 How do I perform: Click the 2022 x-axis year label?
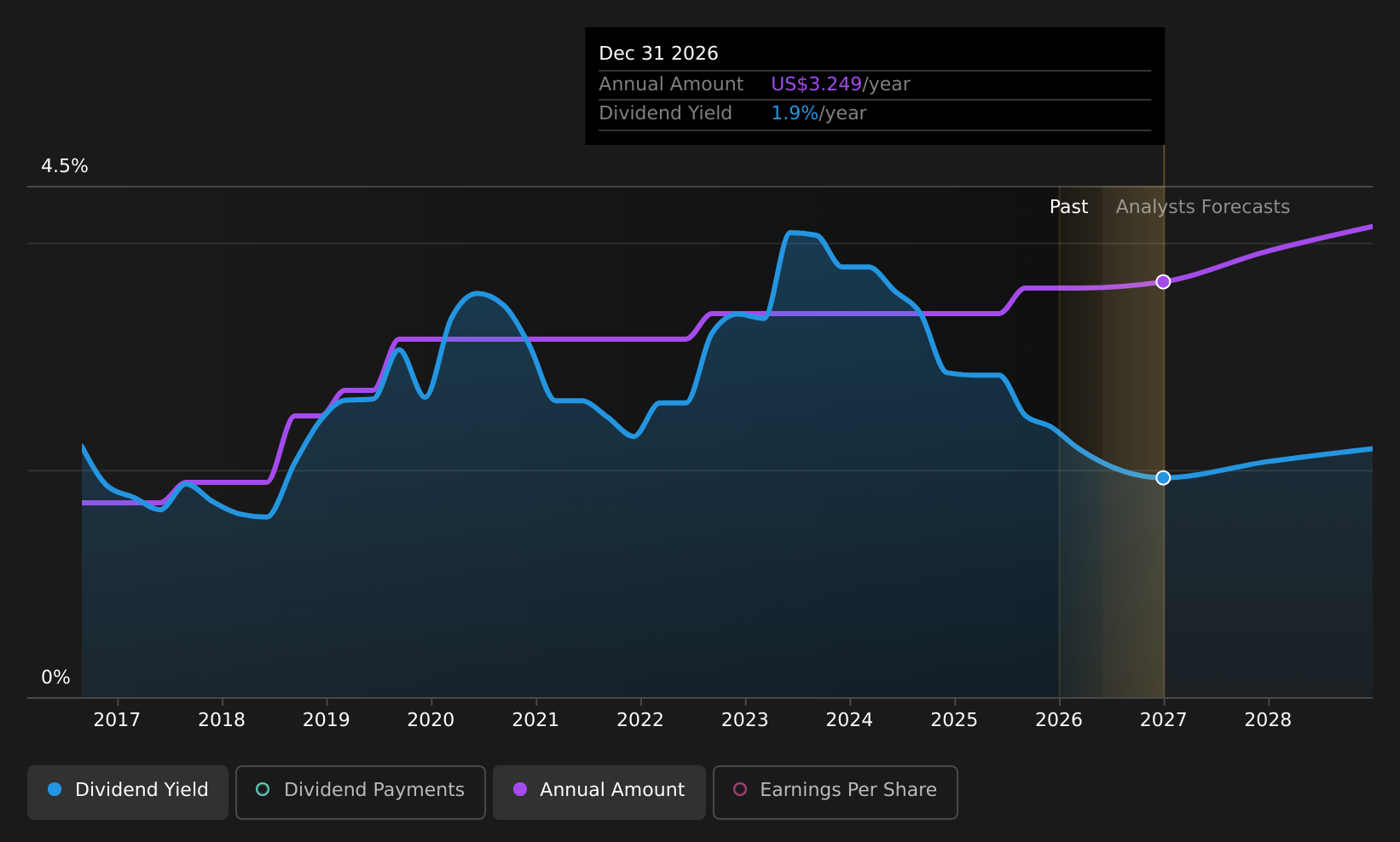pos(640,720)
